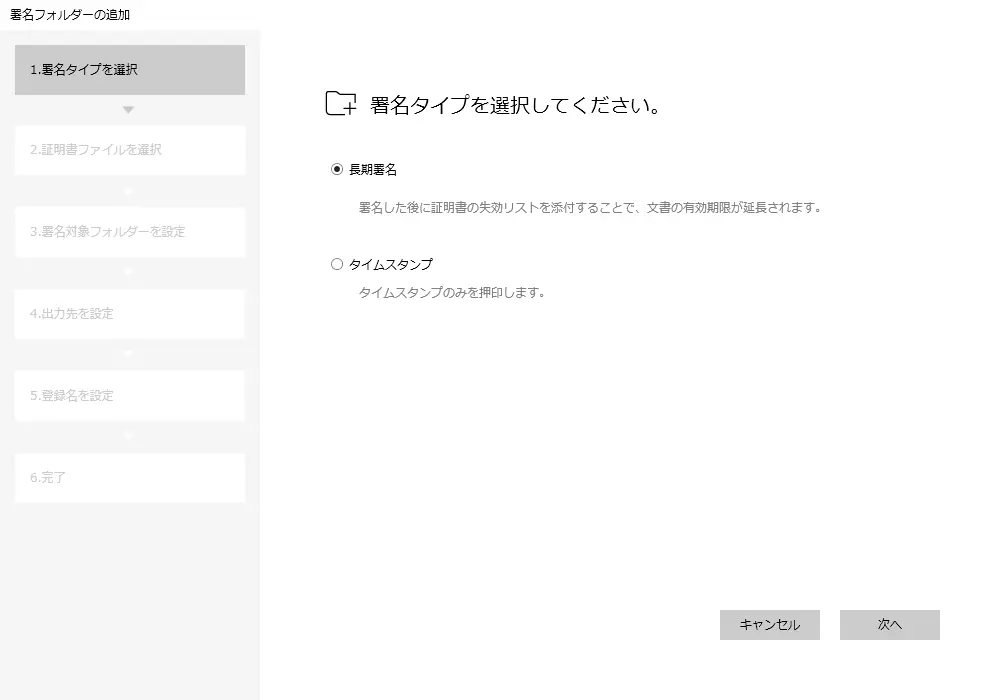Jump to step 3.署名対象フォルダーを設定
This screenshot has height=700, width=1000.
(x=130, y=232)
